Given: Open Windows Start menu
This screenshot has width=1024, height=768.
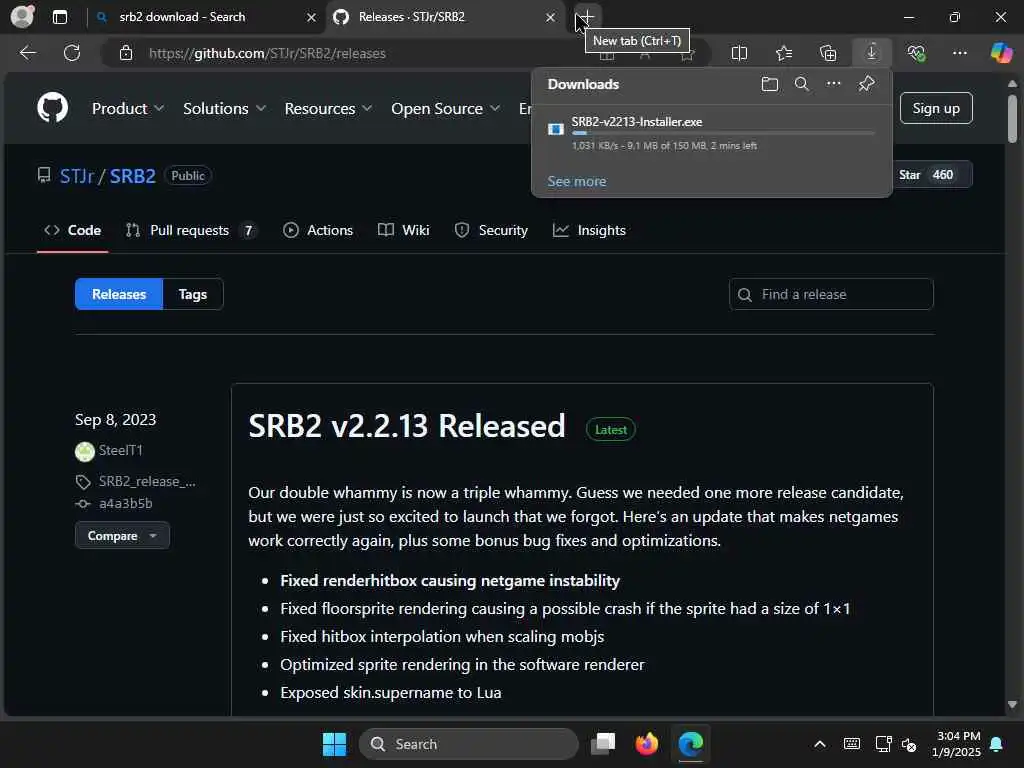Looking at the screenshot, I should [x=334, y=744].
